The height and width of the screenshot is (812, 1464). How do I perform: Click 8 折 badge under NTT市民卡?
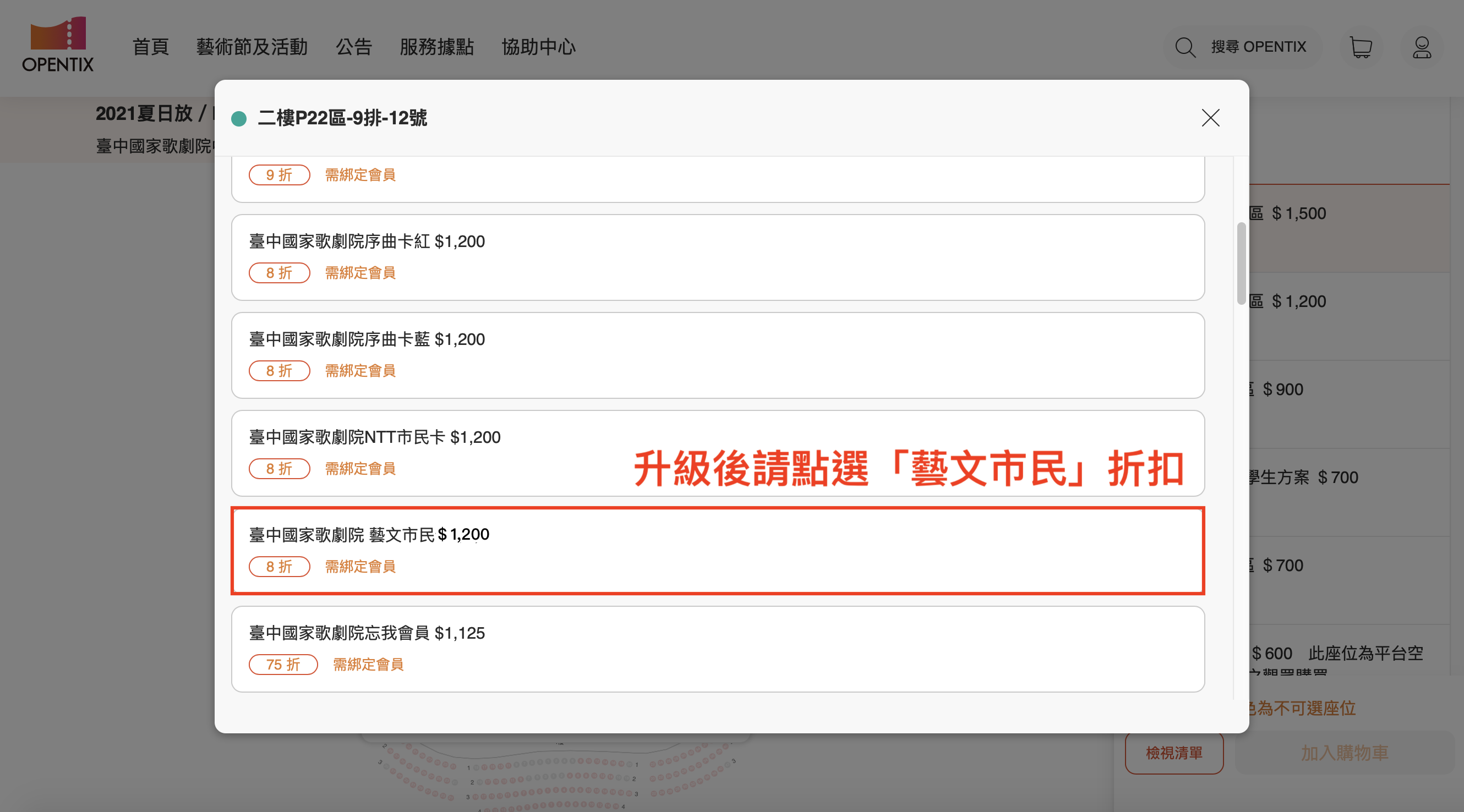[x=279, y=469]
